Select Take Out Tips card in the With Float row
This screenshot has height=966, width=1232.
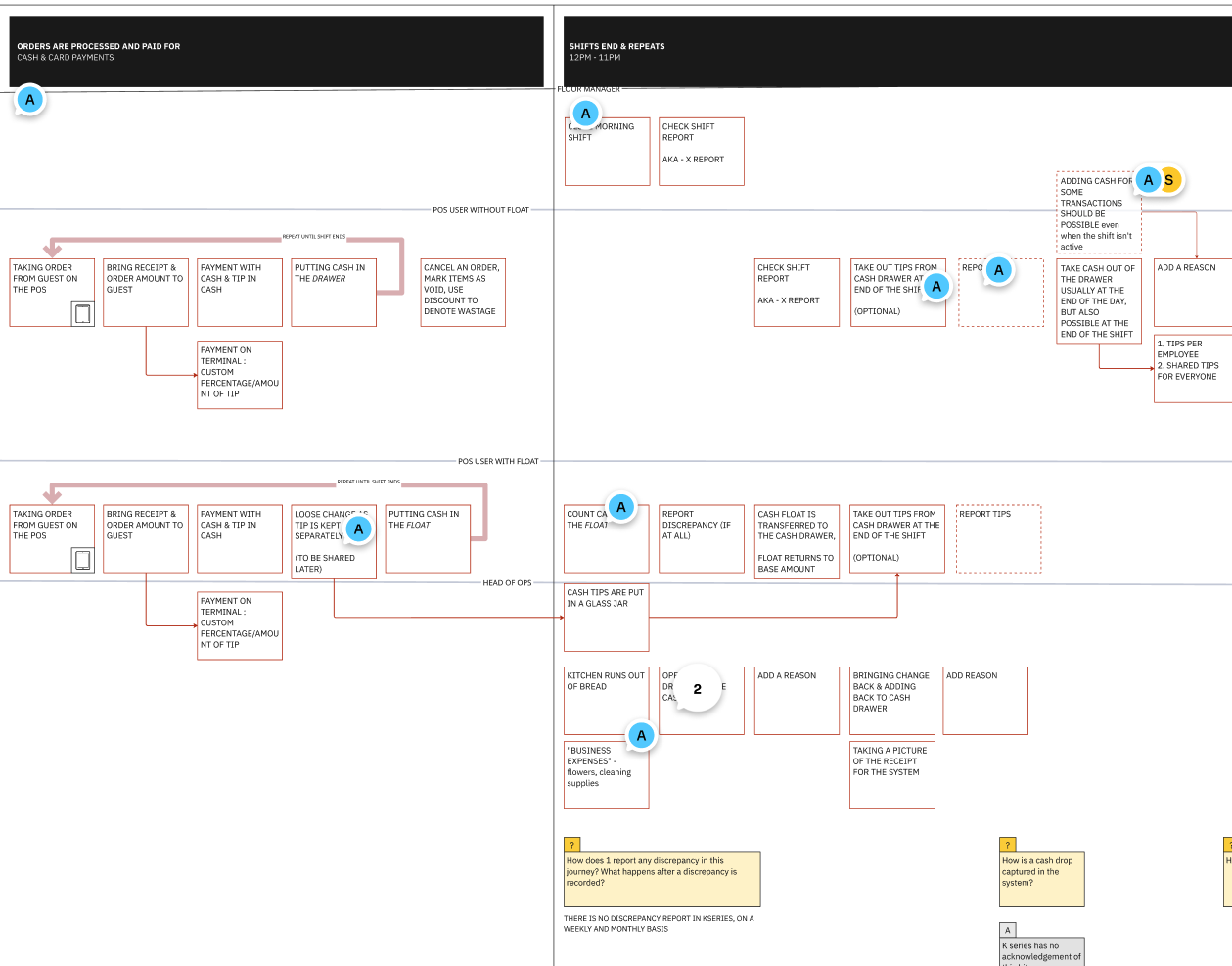[x=897, y=539]
